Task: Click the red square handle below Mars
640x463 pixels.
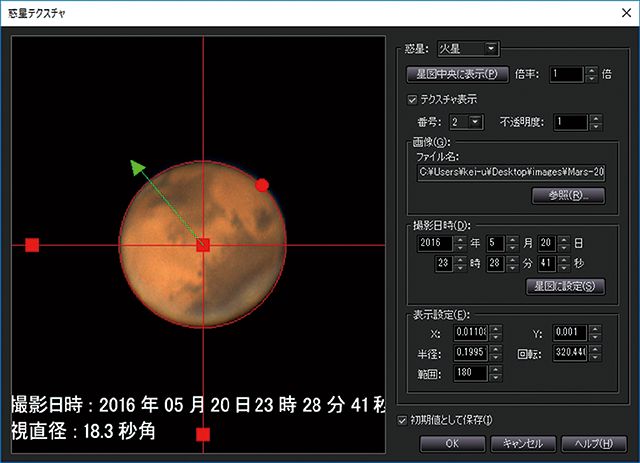Action: pos(203,434)
